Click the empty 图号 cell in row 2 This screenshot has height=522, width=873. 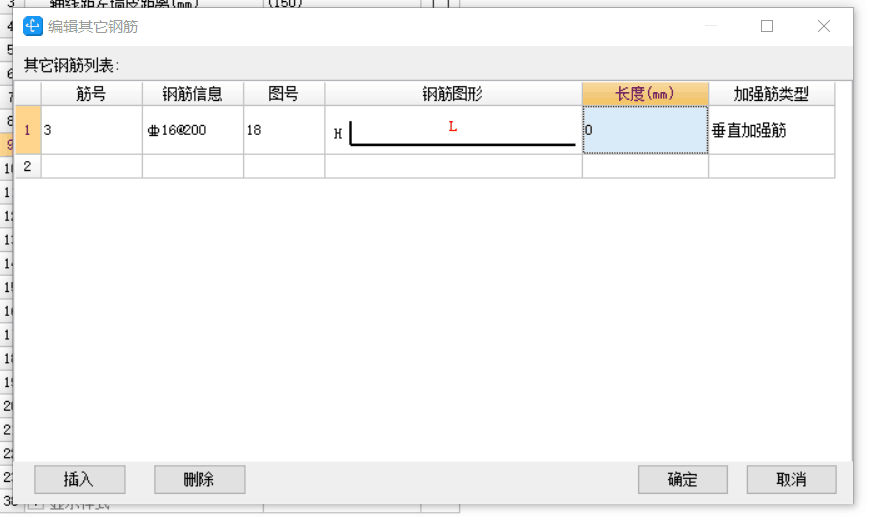pyautogui.click(x=284, y=166)
